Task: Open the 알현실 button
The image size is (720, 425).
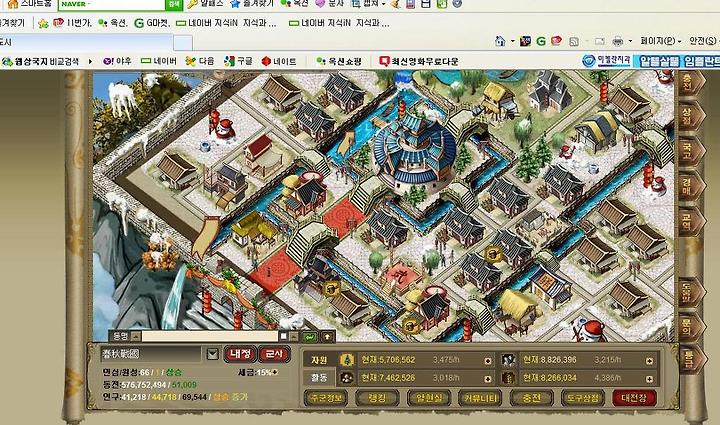Action: click(x=429, y=398)
